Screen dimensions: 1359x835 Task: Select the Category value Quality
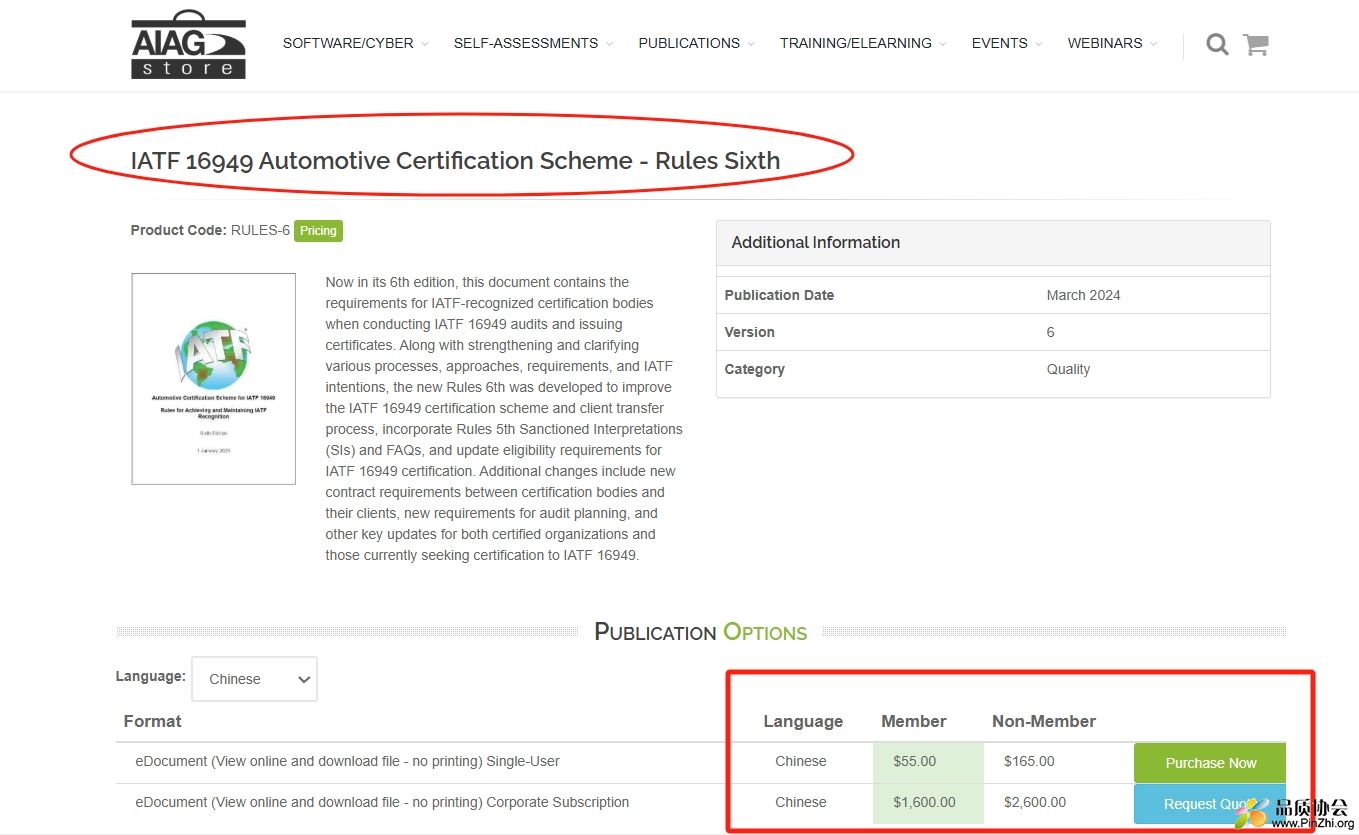pyautogui.click(x=1068, y=369)
